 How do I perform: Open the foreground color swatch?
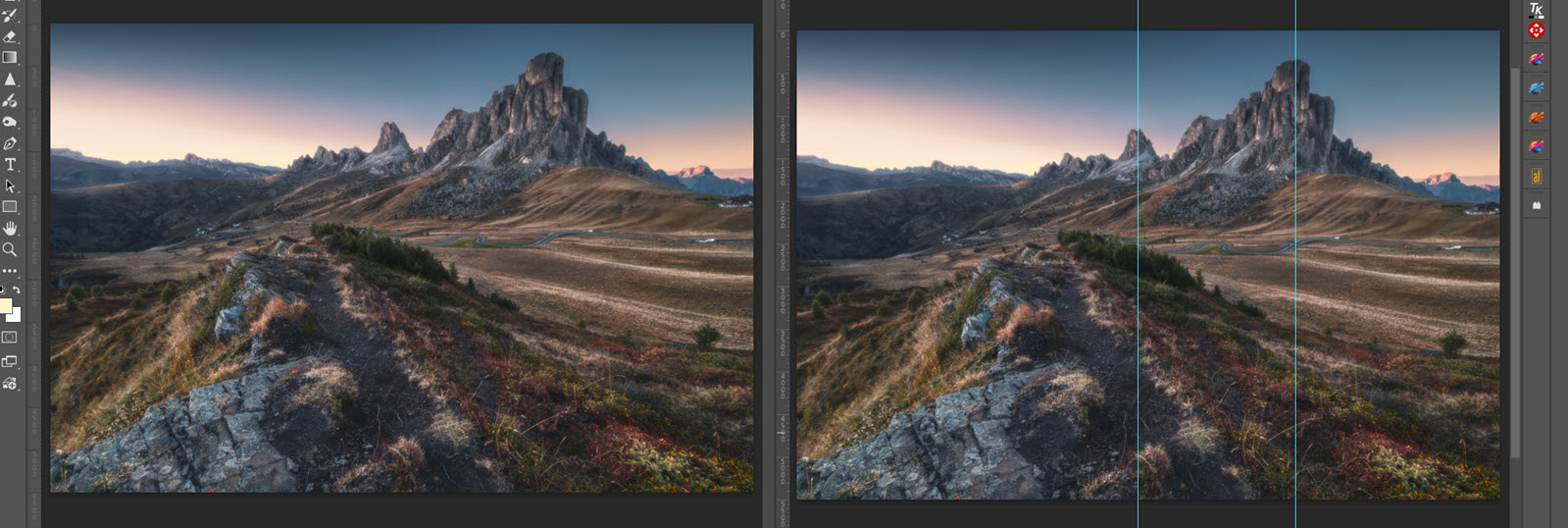point(5,307)
